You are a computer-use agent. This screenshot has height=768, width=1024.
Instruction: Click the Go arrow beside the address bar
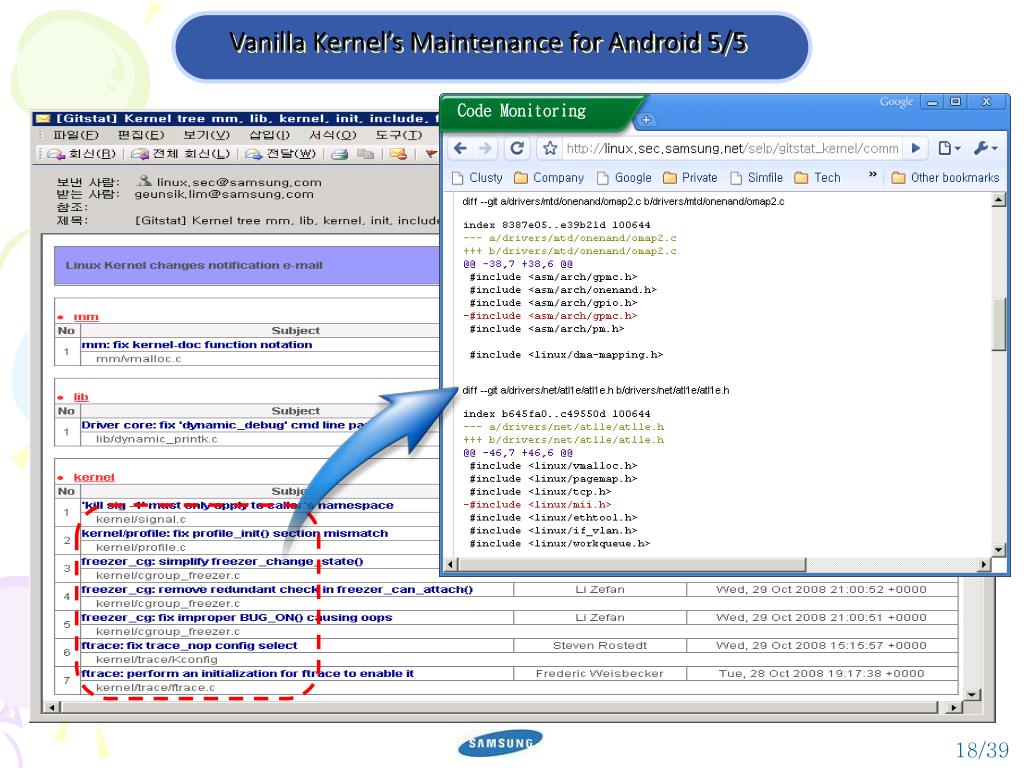pos(916,148)
